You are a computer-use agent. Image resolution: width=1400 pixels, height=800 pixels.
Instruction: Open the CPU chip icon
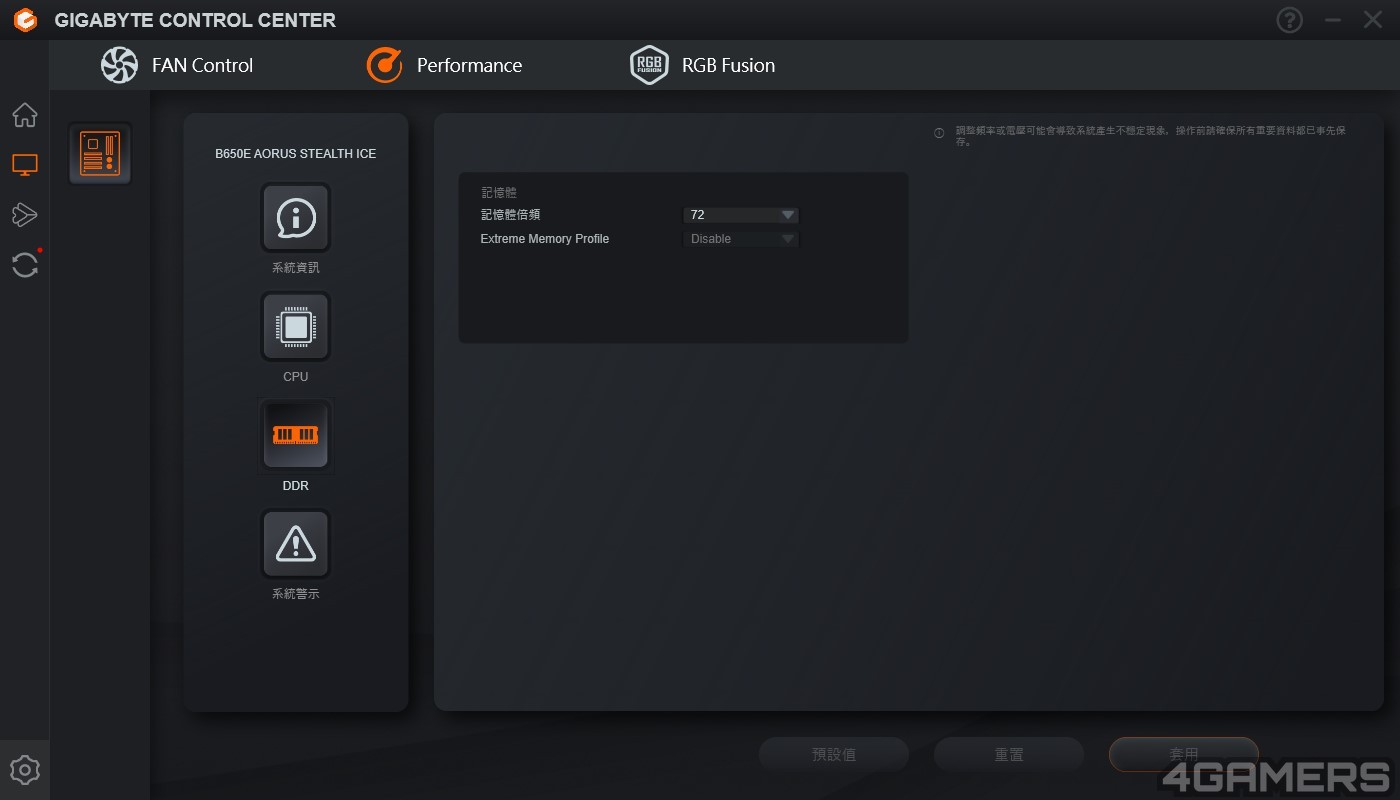coord(296,326)
